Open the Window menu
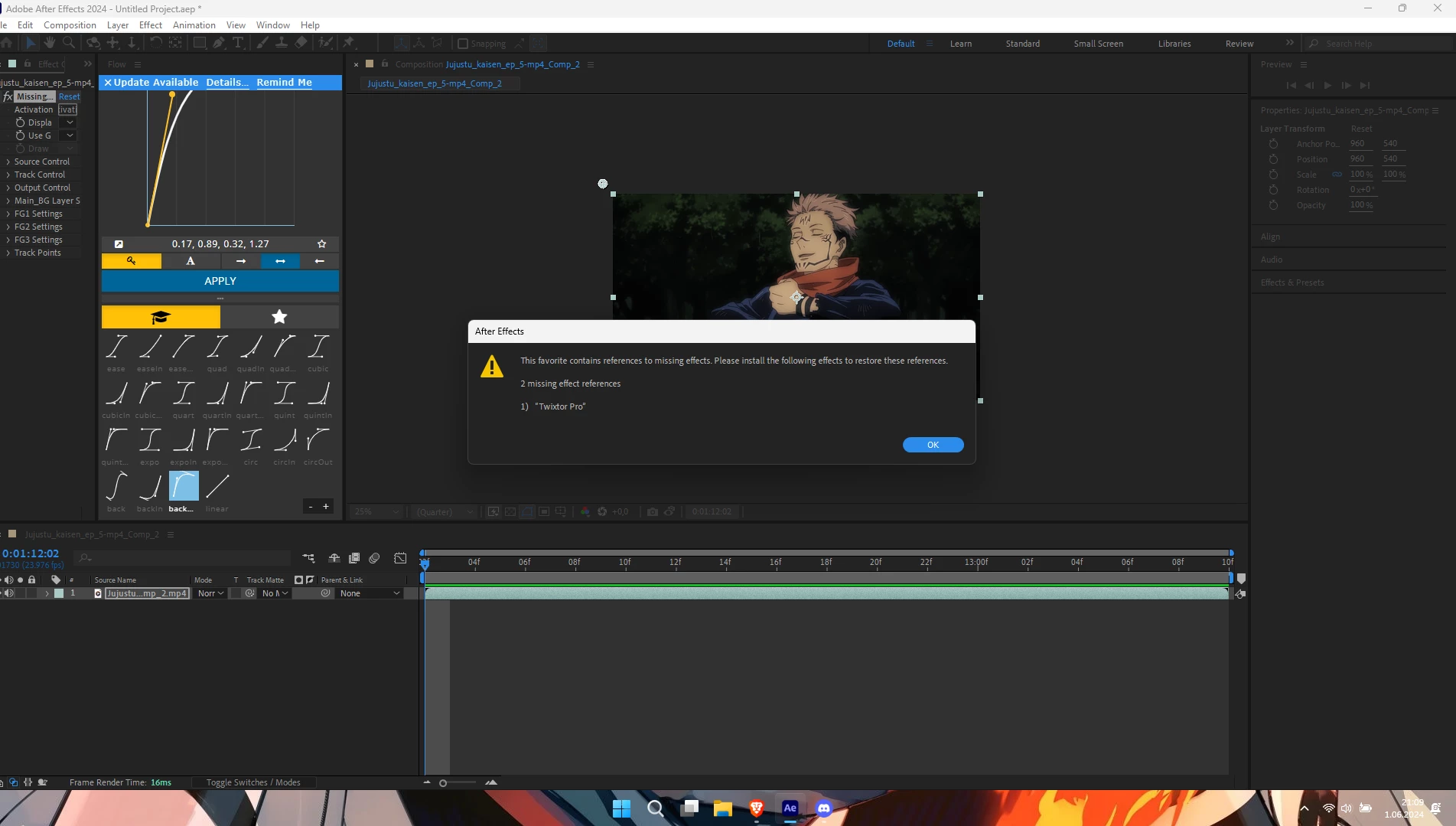Screen dimensions: 1456x826 coord(273,24)
